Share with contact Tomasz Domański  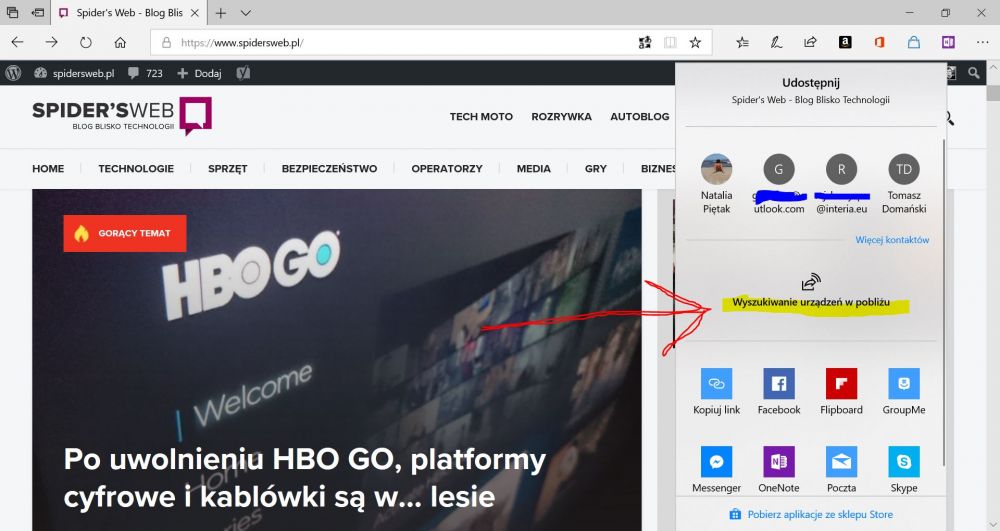904,184
